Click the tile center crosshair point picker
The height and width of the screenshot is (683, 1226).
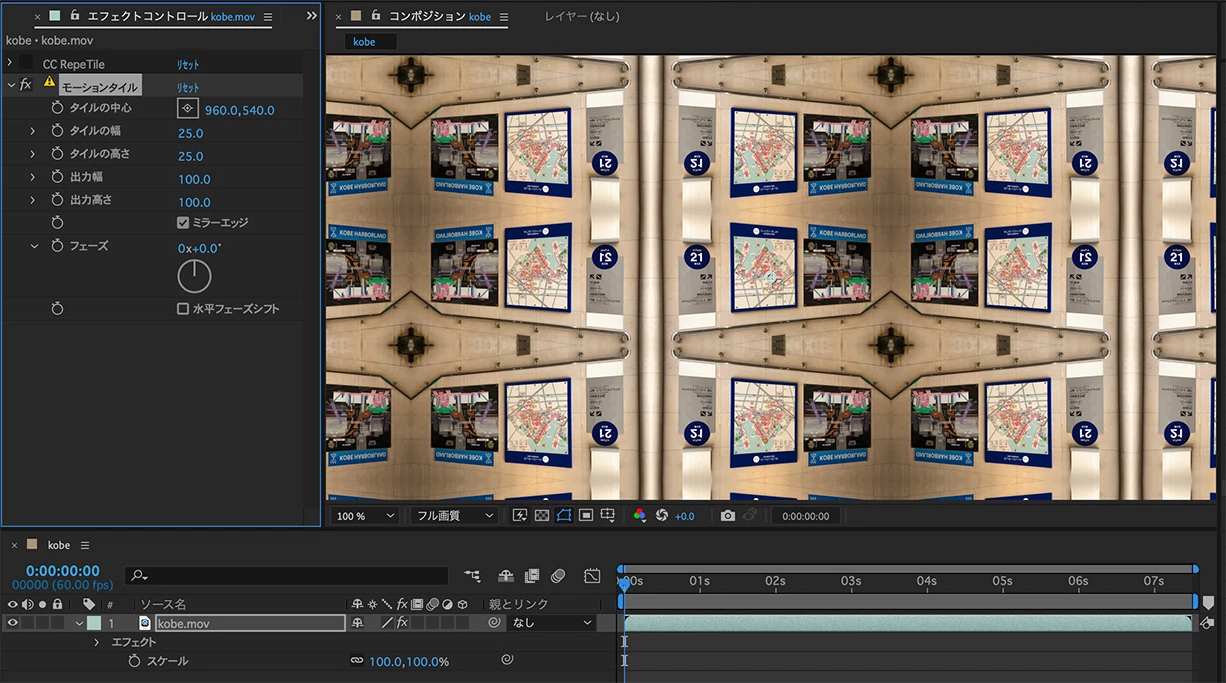[188, 109]
